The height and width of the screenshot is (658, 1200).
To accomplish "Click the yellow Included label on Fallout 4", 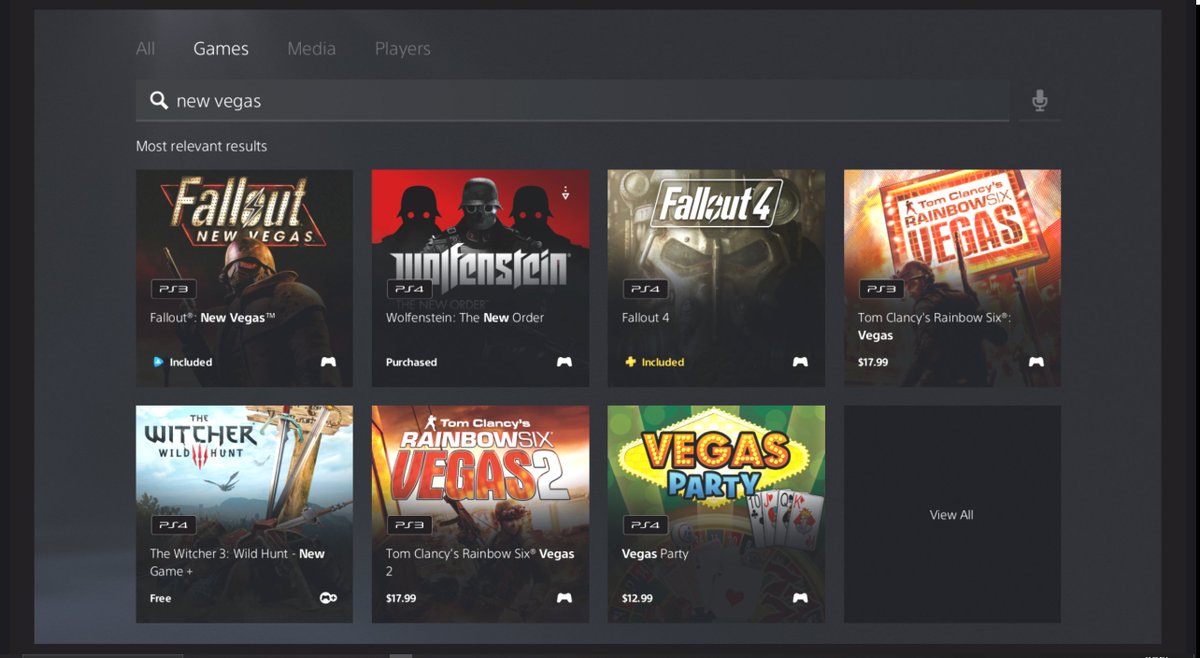I will (663, 362).
